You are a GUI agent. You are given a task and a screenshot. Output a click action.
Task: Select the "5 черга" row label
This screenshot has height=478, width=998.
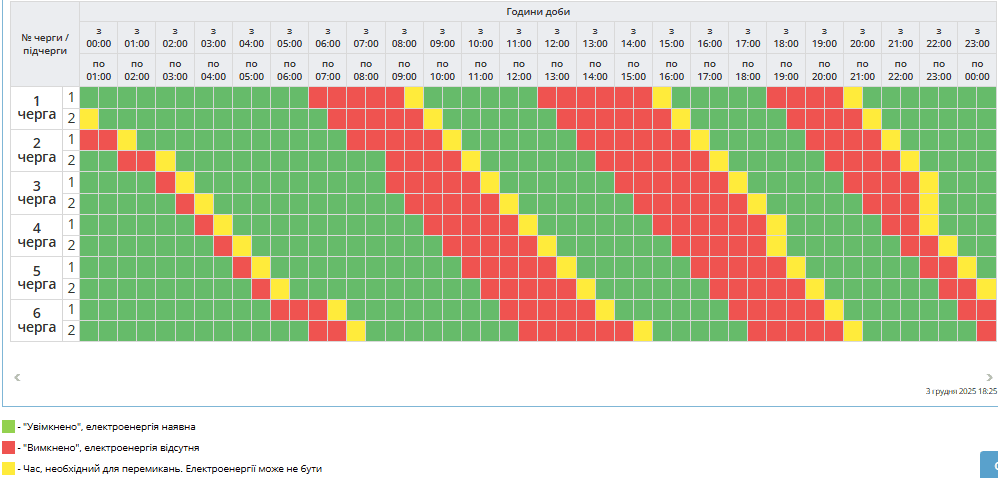pos(37,278)
